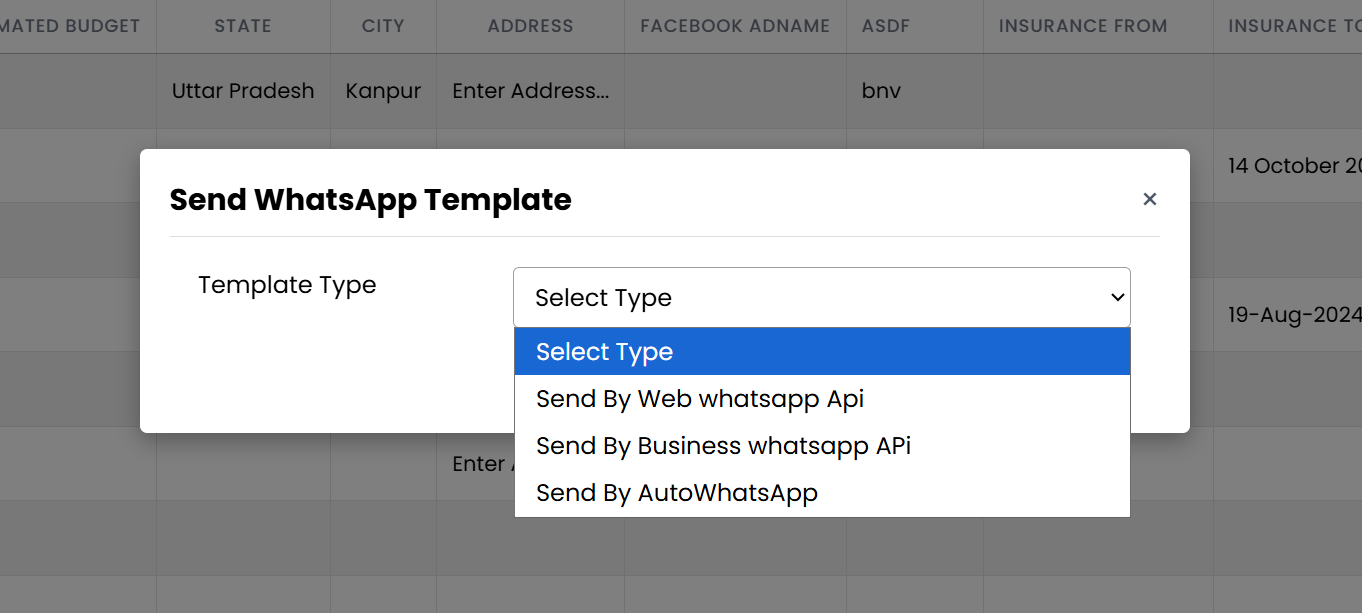Click the STATE column header
Viewport: 1362px width, 613px height.
click(x=242, y=26)
